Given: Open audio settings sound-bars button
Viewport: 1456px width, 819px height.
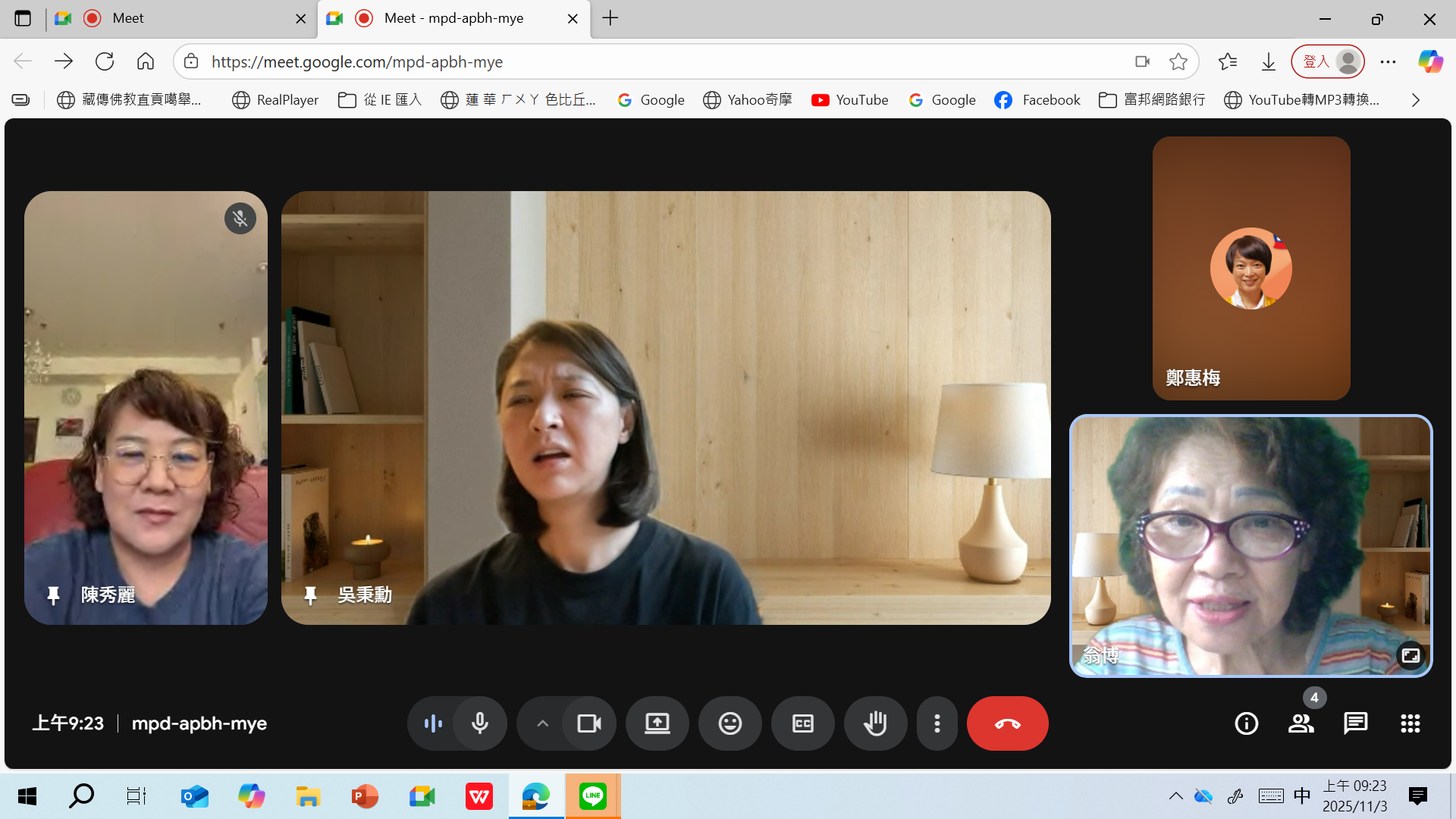Looking at the screenshot, I should (x=433, y=723).
